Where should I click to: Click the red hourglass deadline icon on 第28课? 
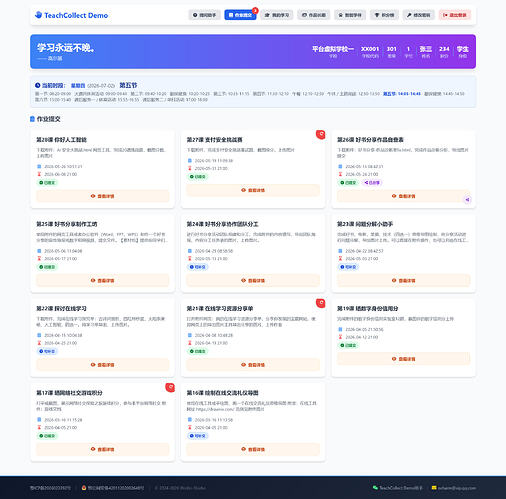pyautogui.click(x=39, y=174)
